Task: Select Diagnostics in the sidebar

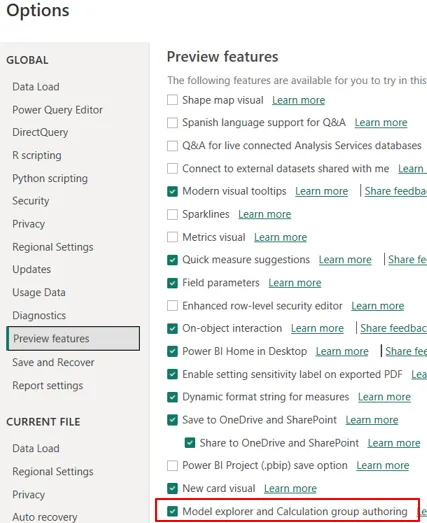Action: point(39,316)
